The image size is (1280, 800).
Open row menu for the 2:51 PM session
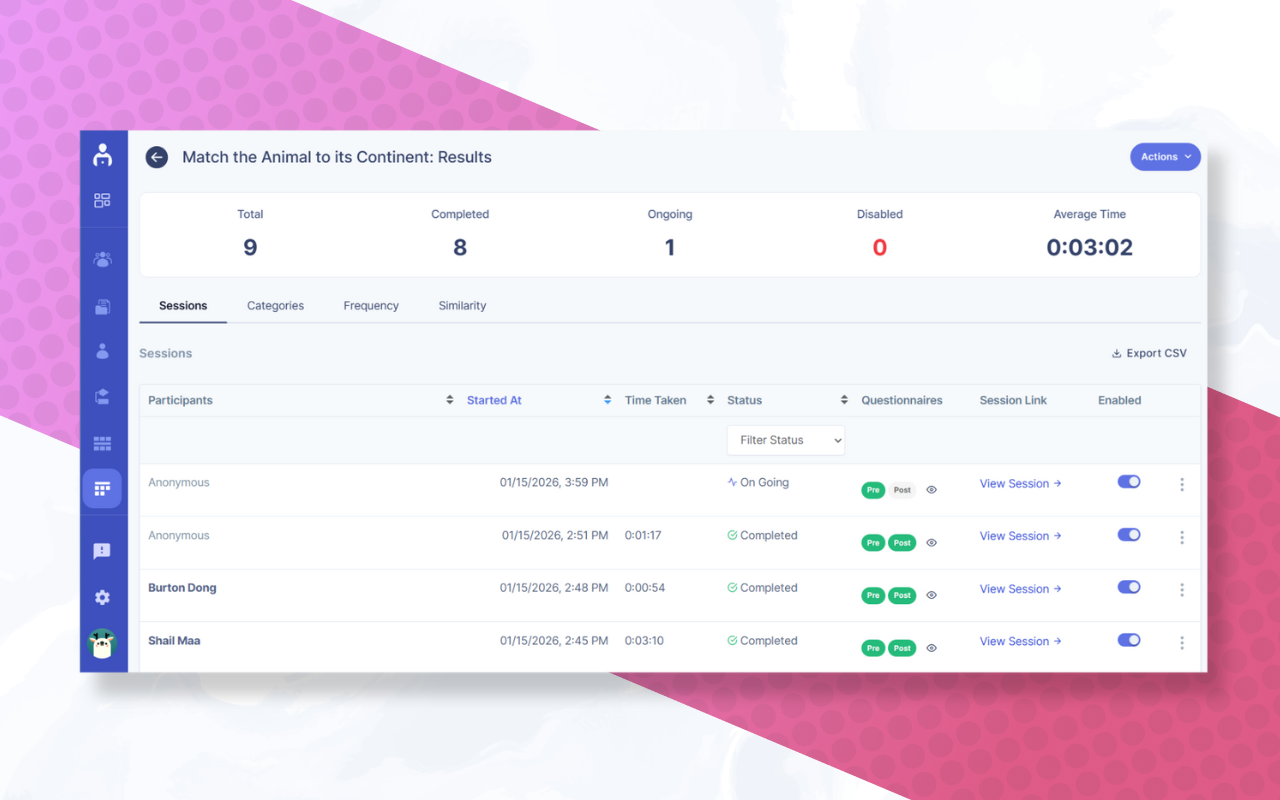pos(1182,537)
